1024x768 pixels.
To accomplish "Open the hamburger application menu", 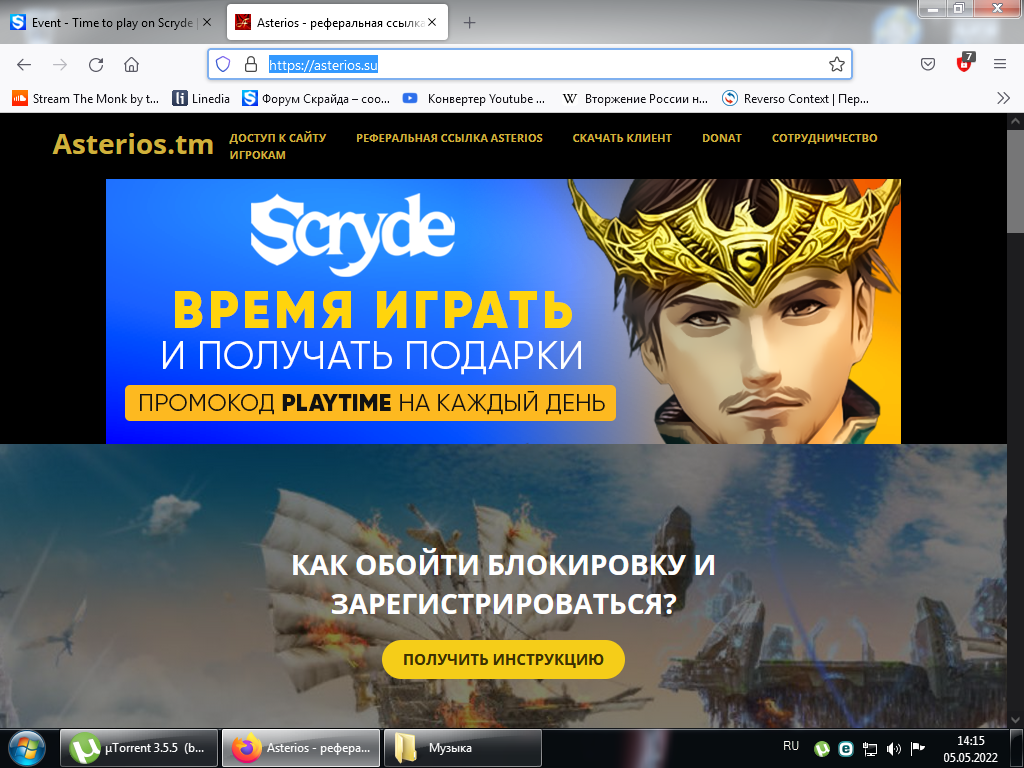I will tap(998, 64).
